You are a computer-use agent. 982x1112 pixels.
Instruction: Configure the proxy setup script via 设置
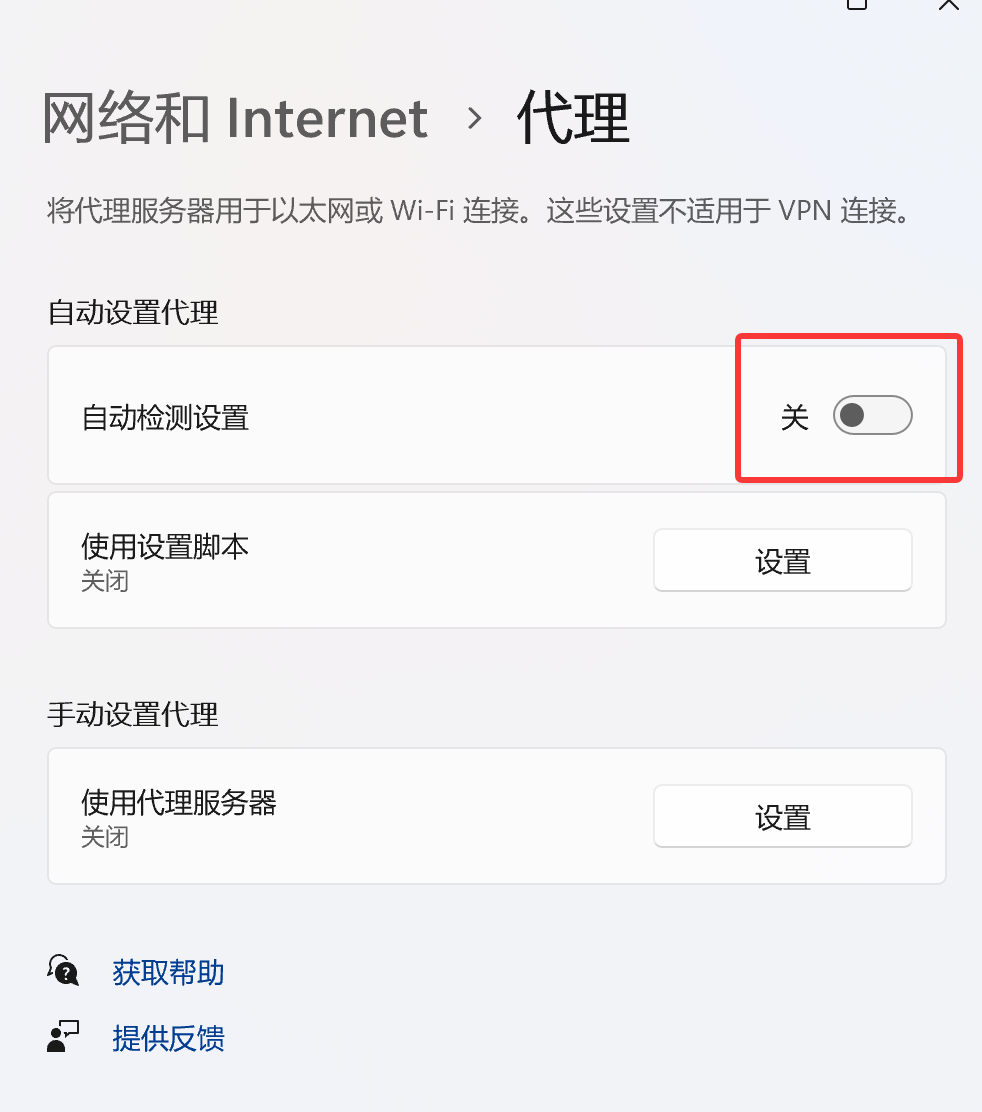tap(782, 560)
